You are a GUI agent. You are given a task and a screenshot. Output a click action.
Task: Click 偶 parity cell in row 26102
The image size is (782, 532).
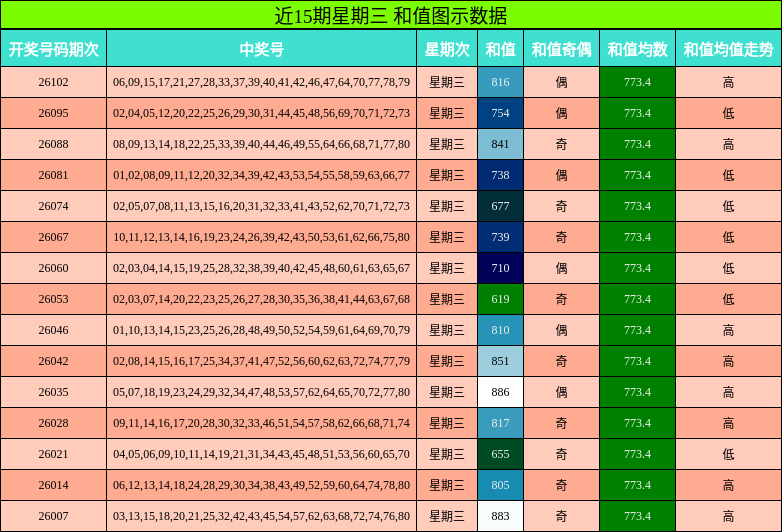tap(561, 82)
